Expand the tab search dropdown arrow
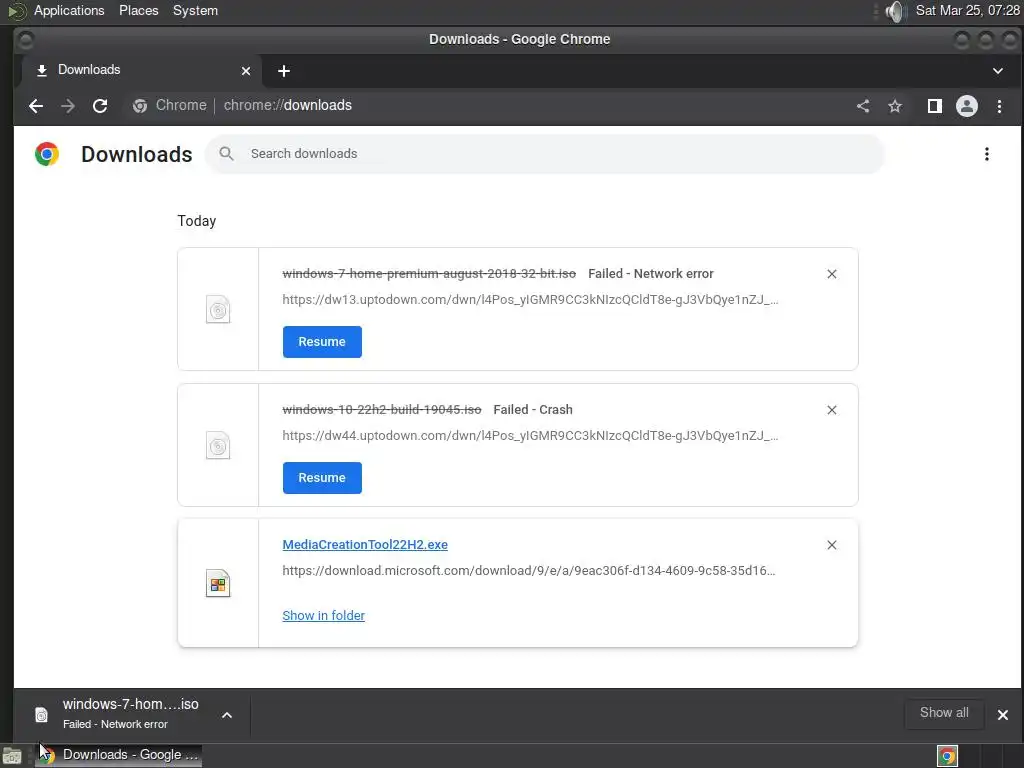Image resolution: width=1024 pixels, height=768 pixels. pos(997,71)
